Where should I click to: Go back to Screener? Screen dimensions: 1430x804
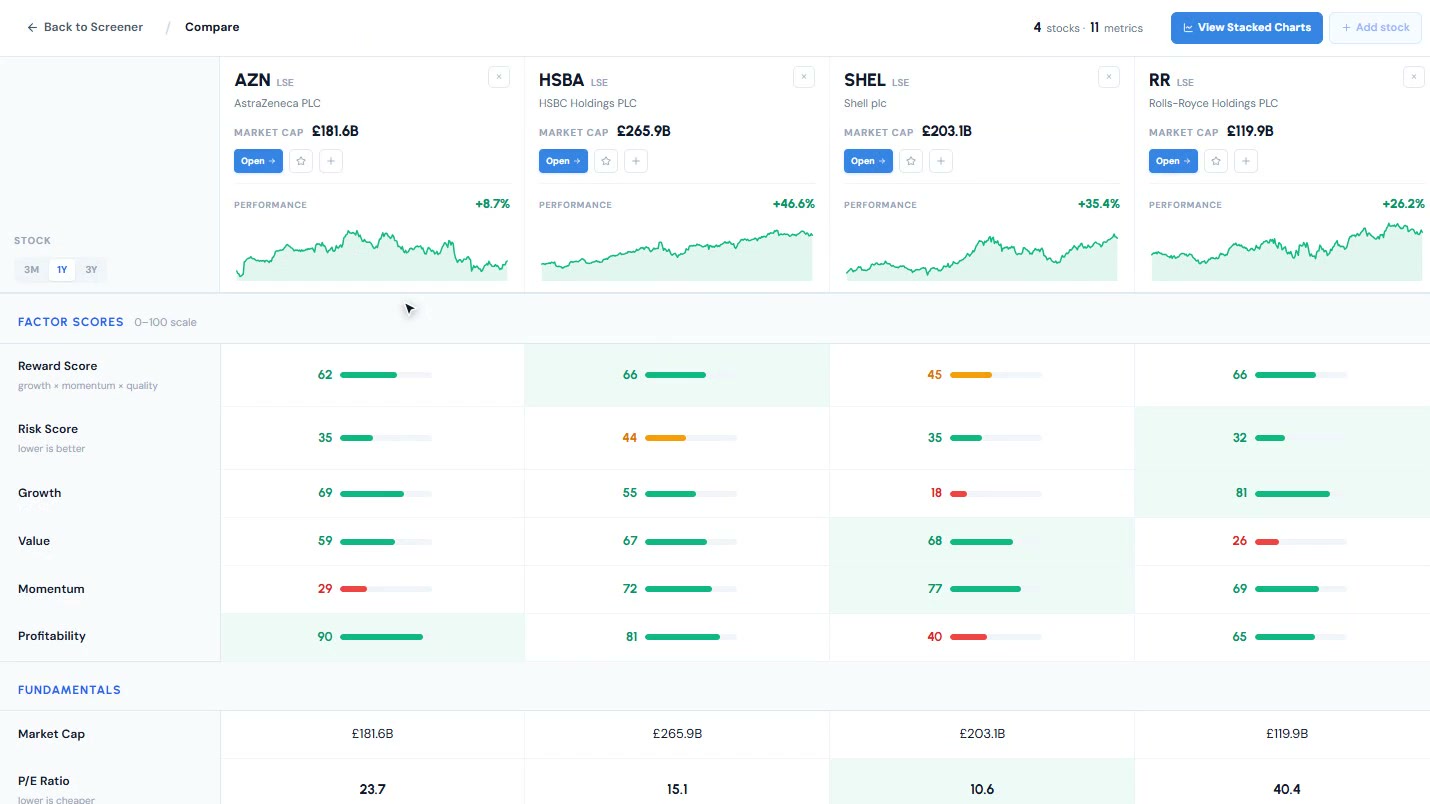(x=85, y=27)
